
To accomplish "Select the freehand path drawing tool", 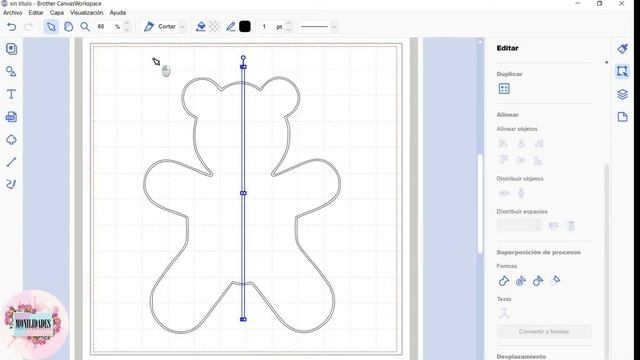I will [11, 184].
